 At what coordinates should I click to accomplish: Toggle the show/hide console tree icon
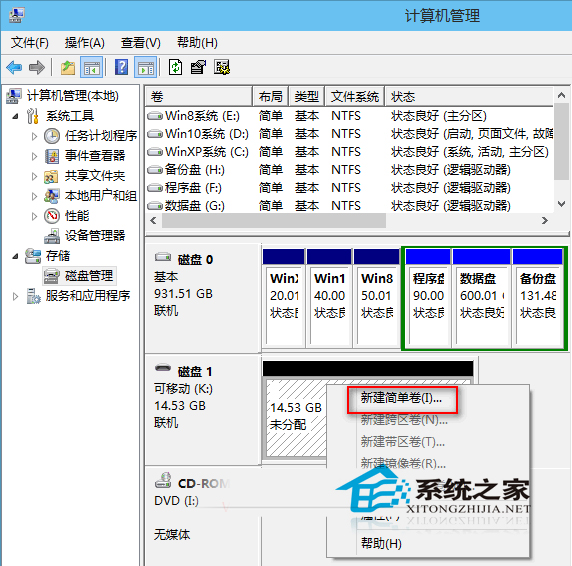pyautogui.click(x=92, y=67)
